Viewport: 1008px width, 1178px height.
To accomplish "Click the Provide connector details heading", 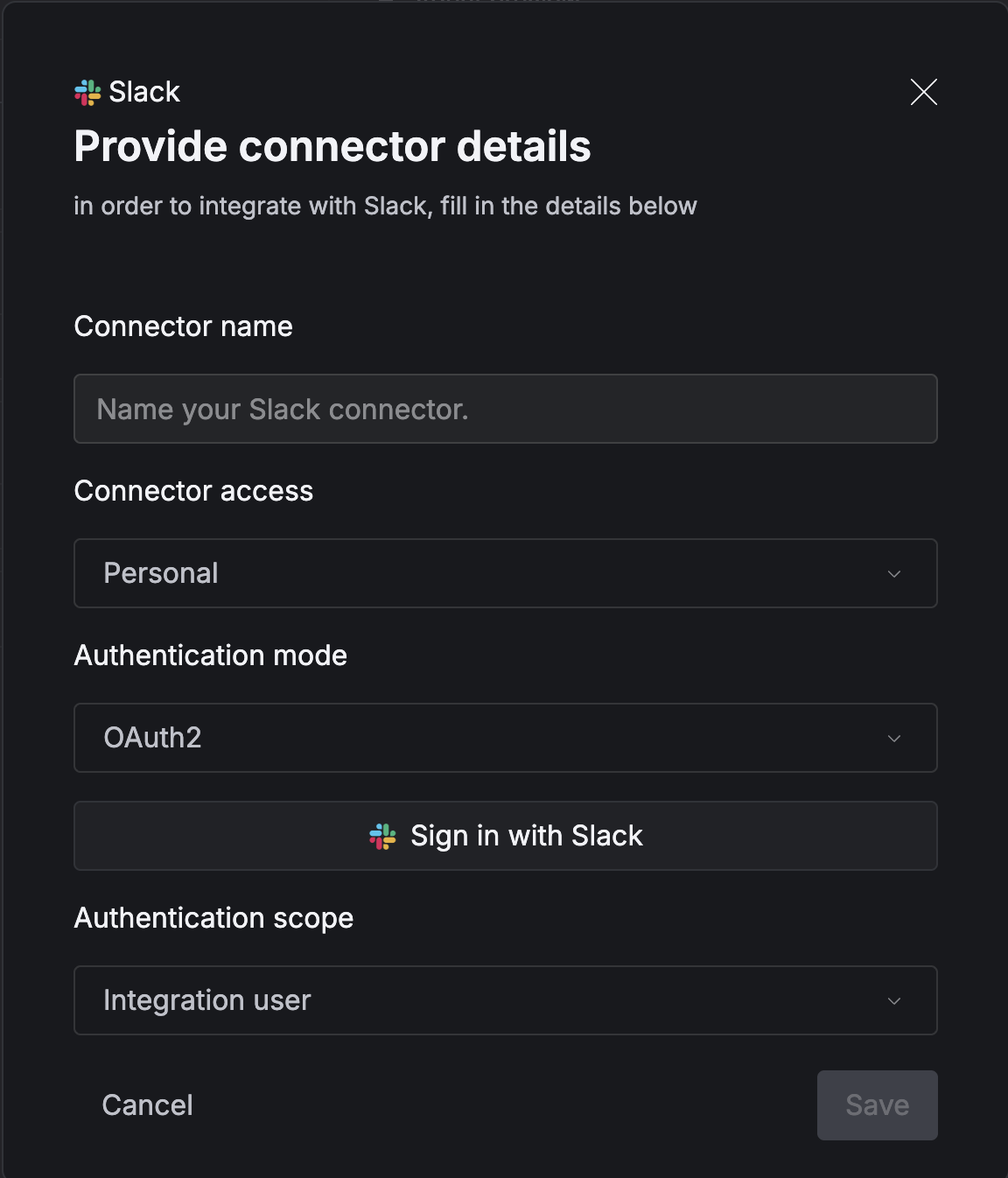I will (x=332, y=146).
